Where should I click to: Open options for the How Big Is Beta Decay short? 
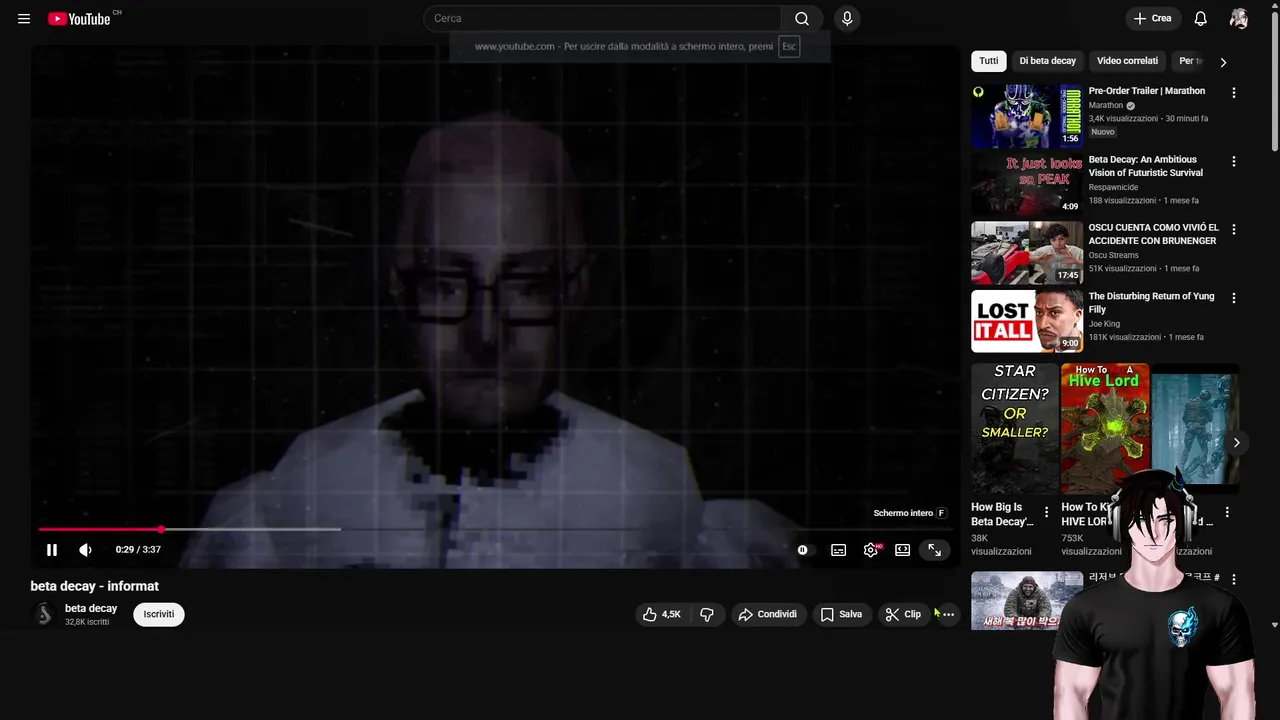click(x=1047, y=512)
